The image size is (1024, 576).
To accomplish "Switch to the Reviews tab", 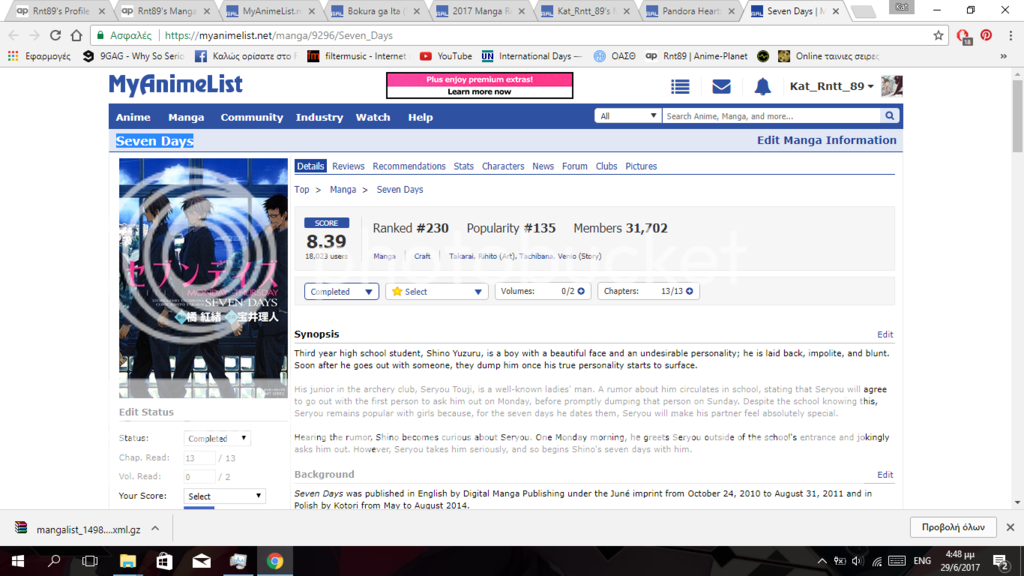I will [x=348, y=166].
